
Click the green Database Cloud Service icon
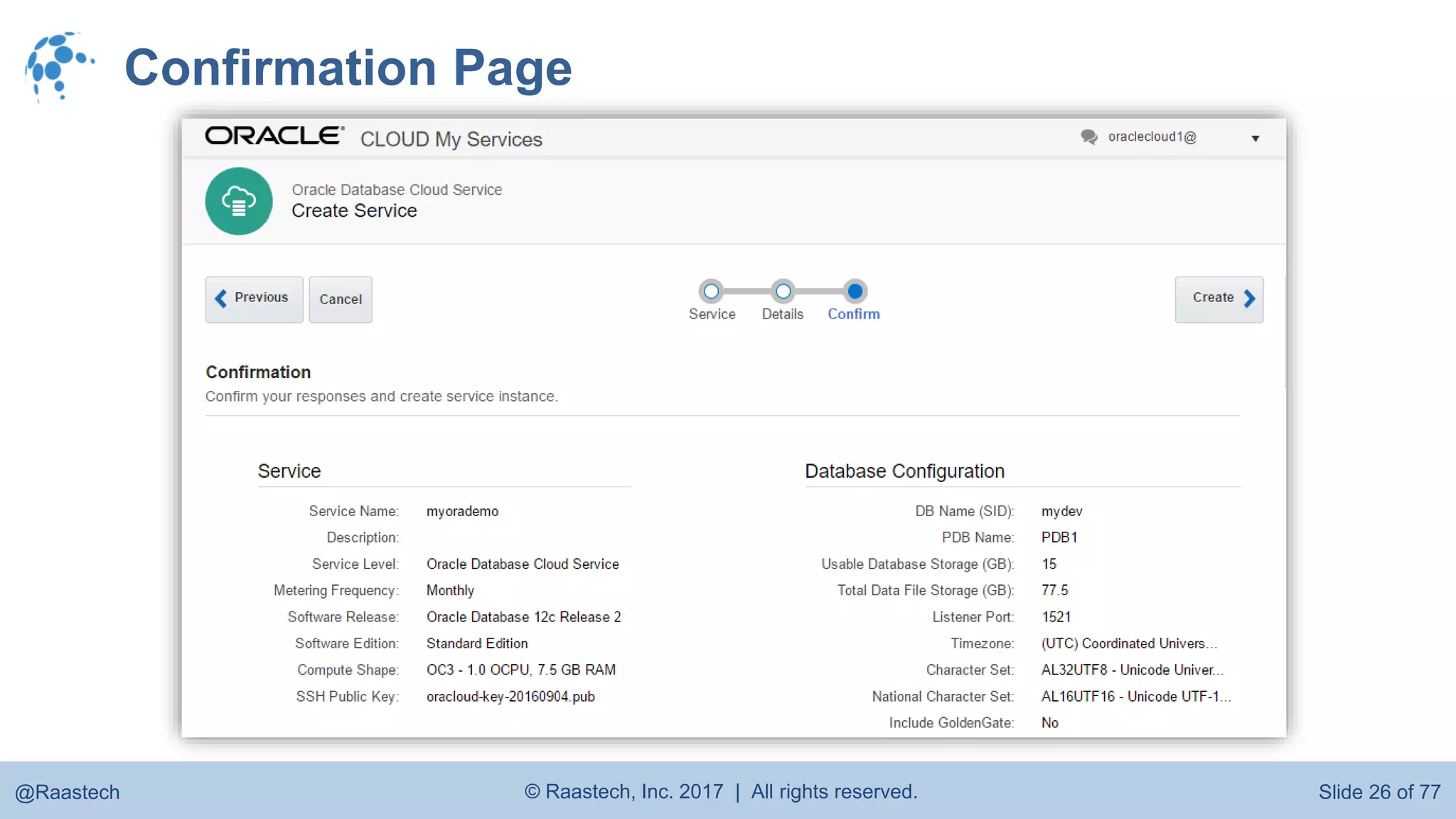[x=239, y=201]
